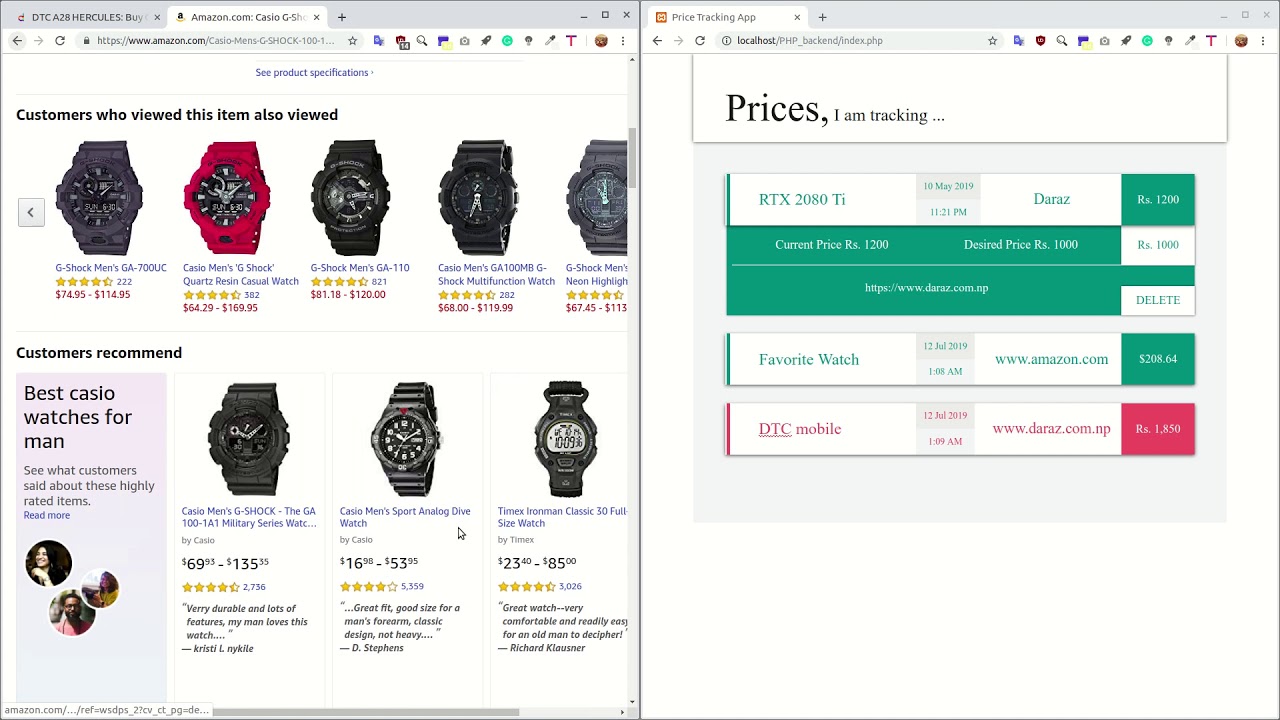Click Amazon page horizontal scrollbar

click(365, 712)
